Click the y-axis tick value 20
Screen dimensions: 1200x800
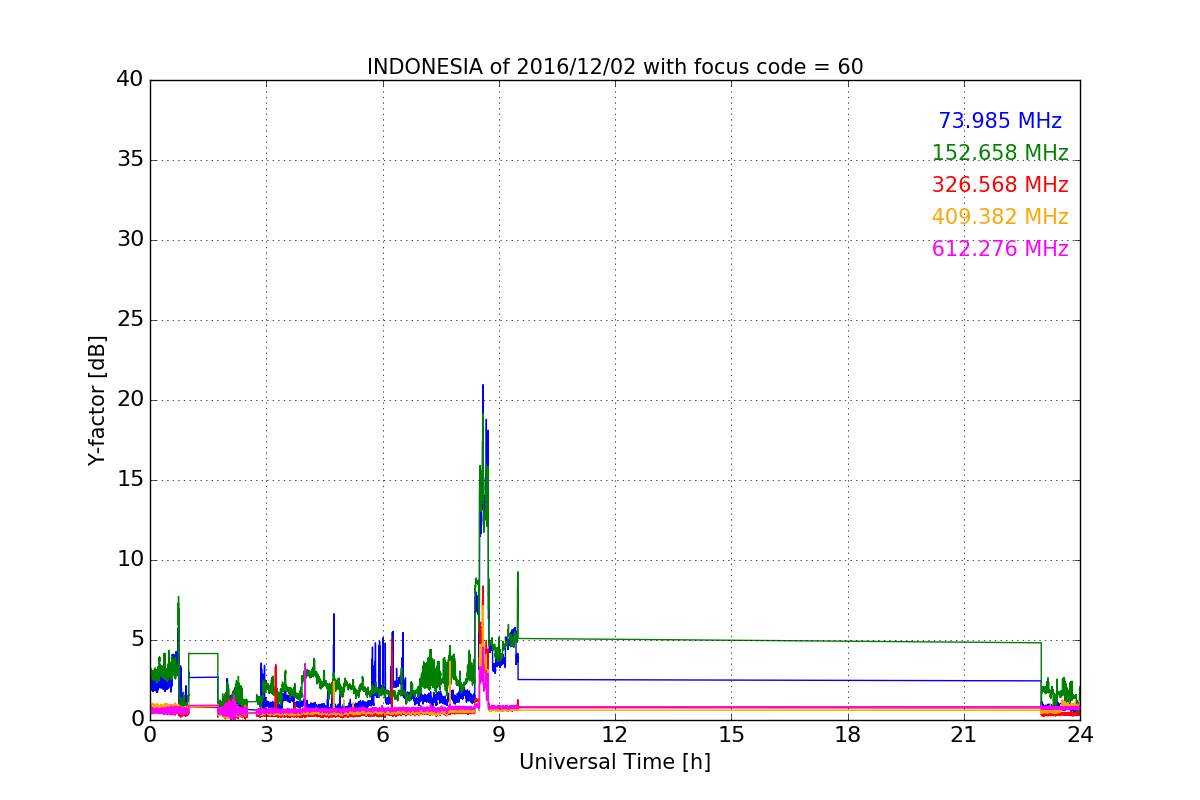(130, 400)
